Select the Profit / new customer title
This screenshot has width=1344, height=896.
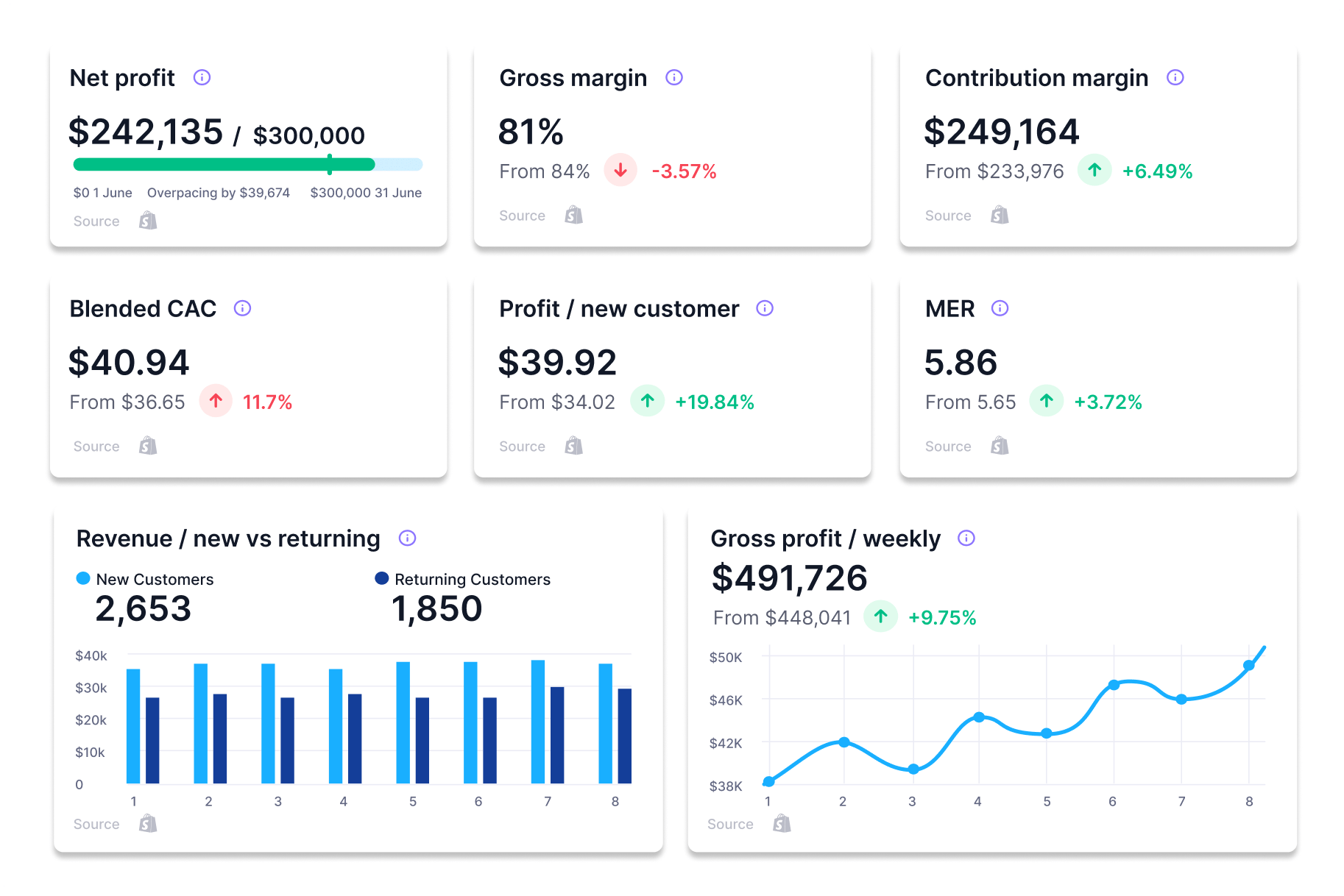[x=619, y=309]
